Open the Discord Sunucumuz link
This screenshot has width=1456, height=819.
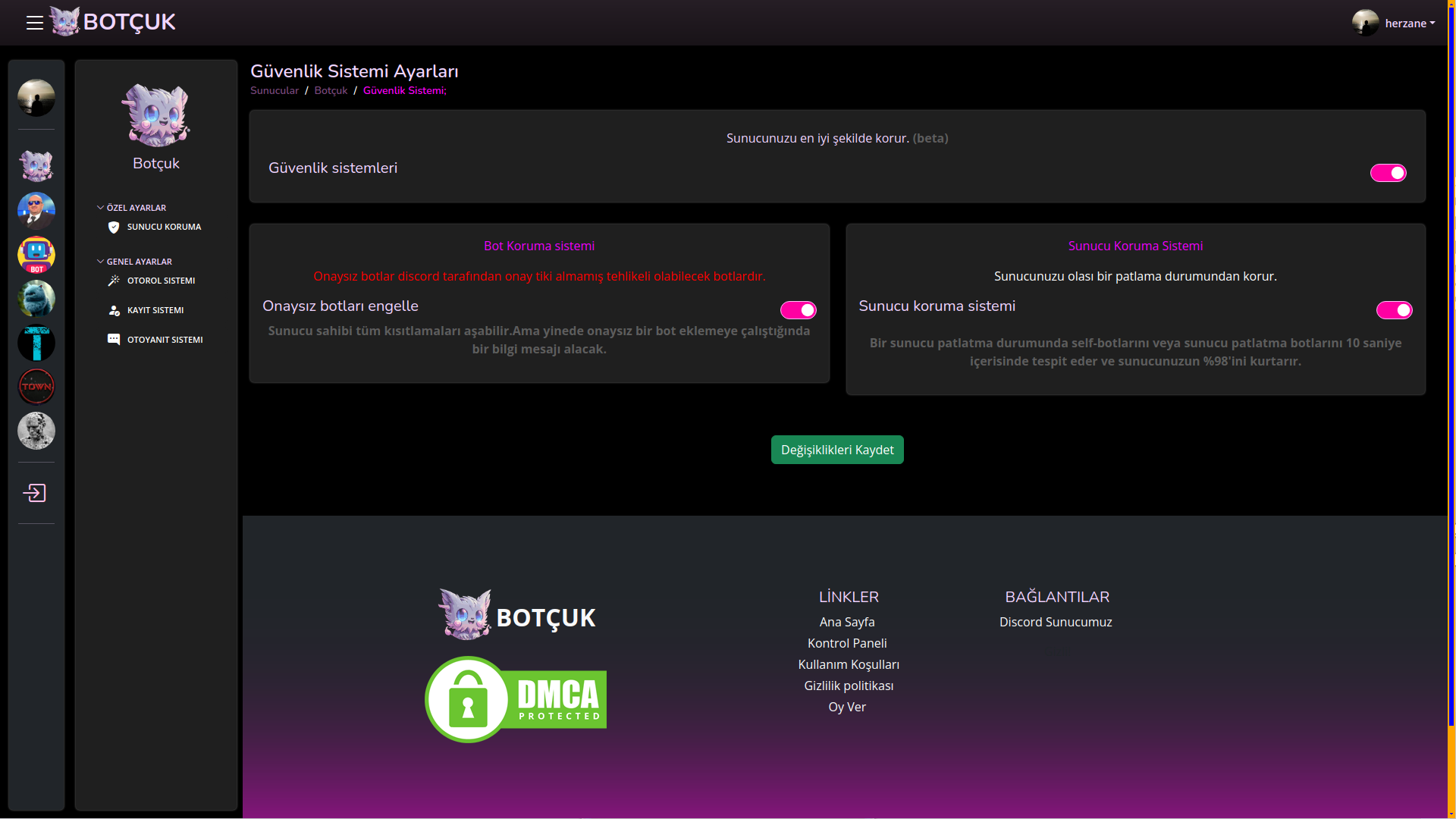(1056, 622)
